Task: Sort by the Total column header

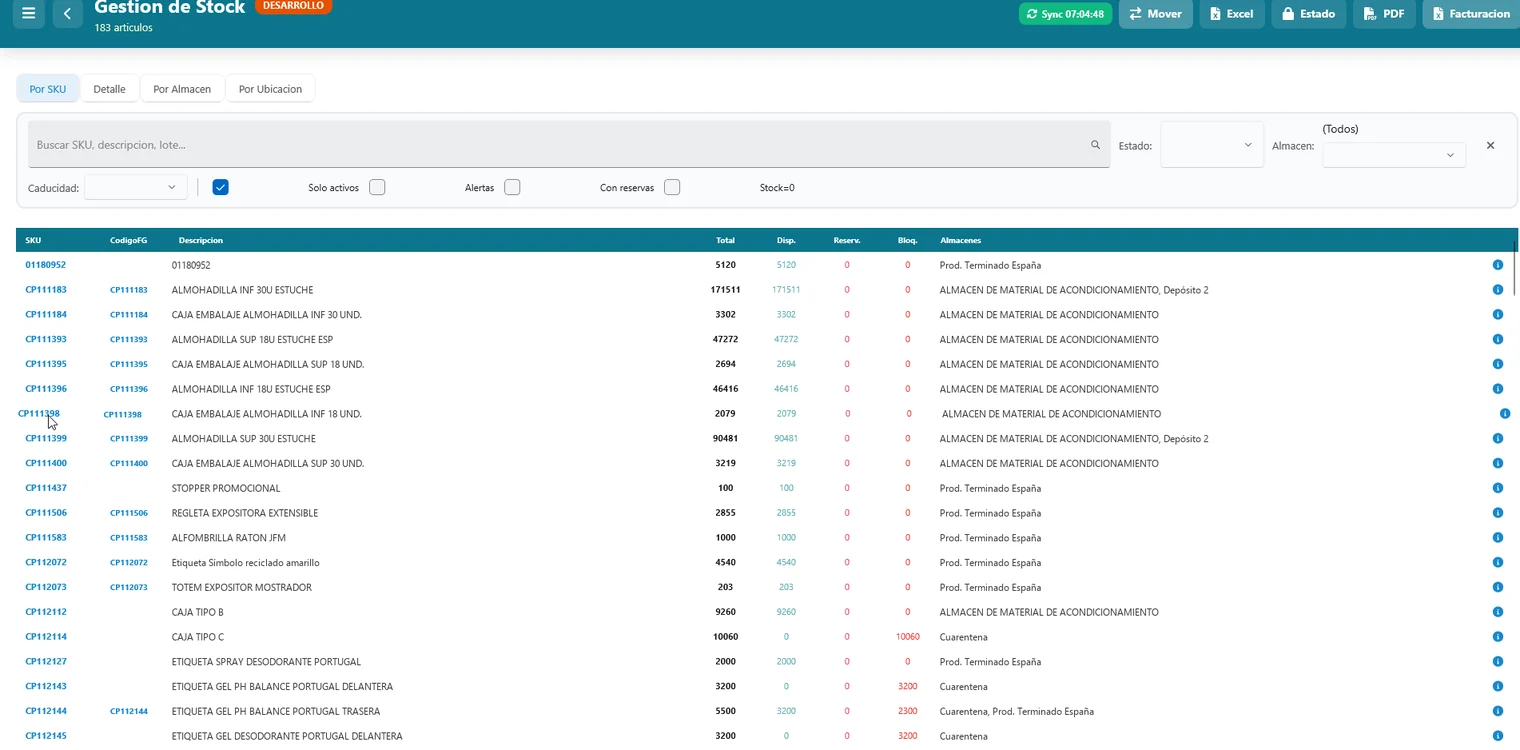Action: pyautogui.click(x=725, y=241)
